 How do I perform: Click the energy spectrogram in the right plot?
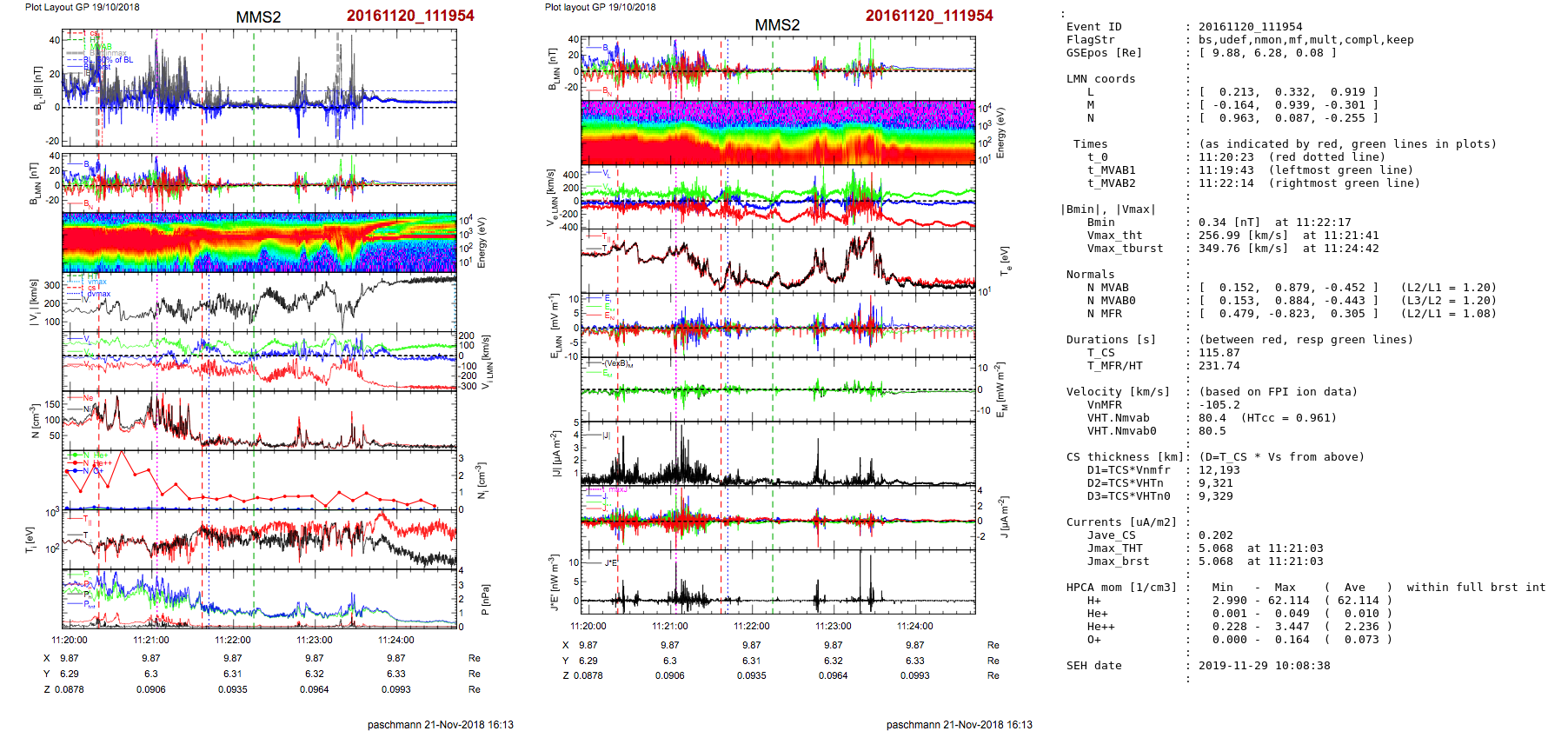coord(778,132)
